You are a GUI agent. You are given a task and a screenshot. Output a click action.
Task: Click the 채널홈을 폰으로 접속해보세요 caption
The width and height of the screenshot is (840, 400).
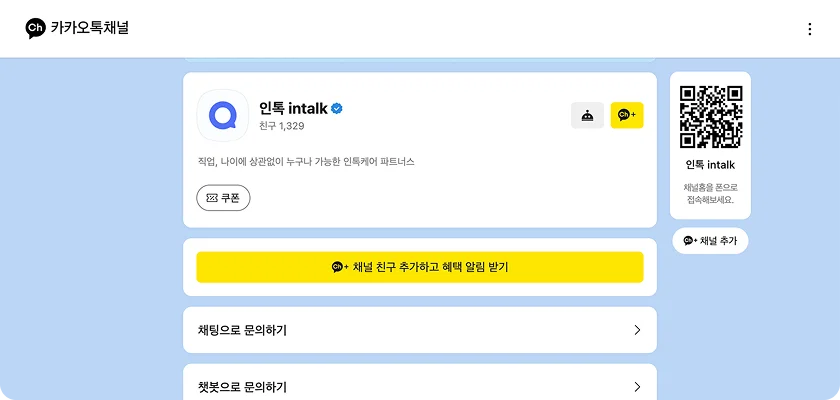710,193
